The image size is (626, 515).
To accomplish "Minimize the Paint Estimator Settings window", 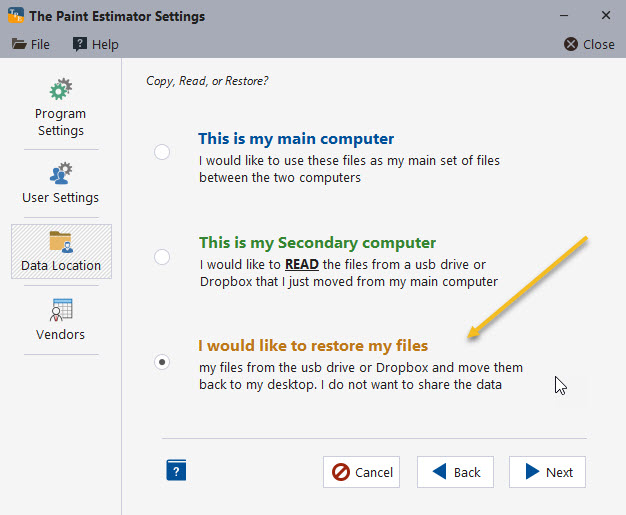I will [x=564, y=16].
